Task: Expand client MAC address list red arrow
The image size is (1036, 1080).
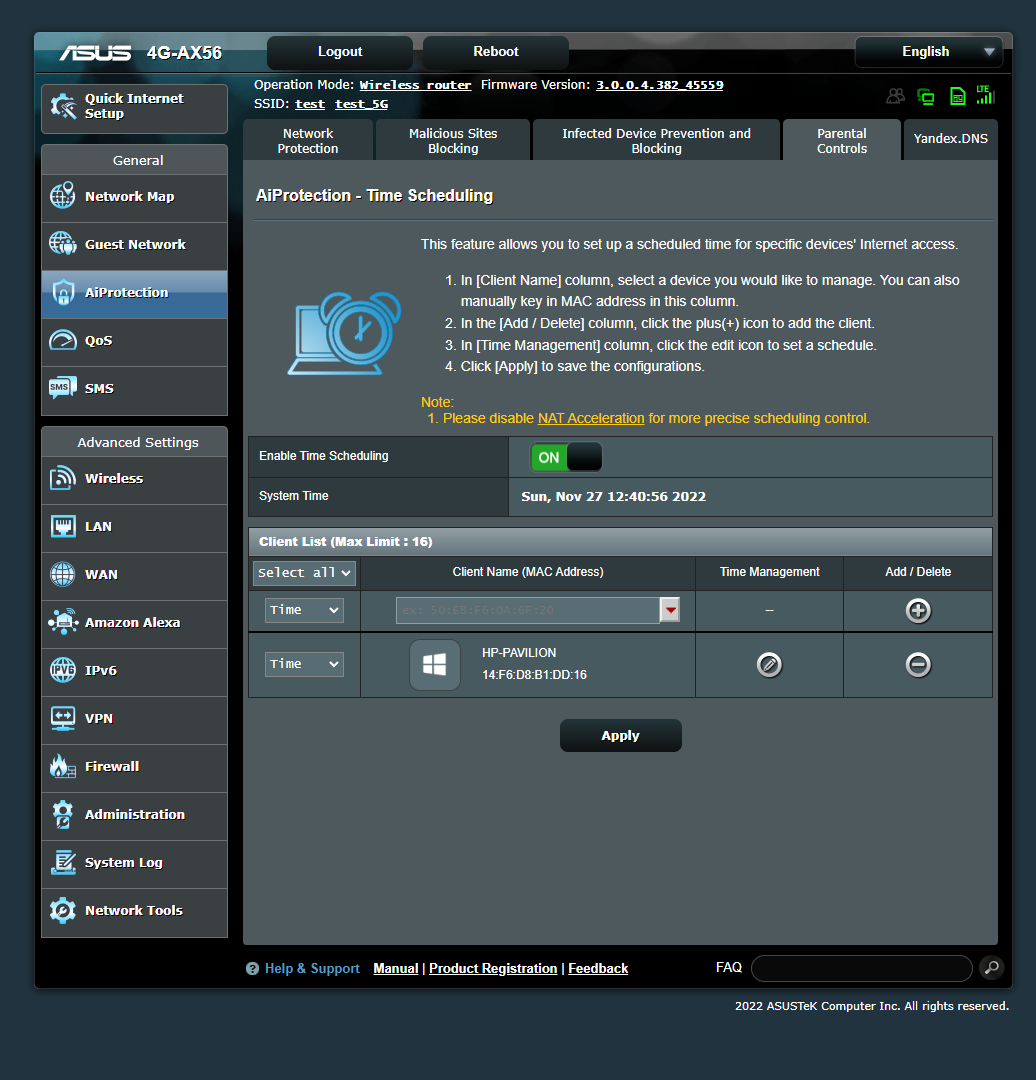Action: 670,610
